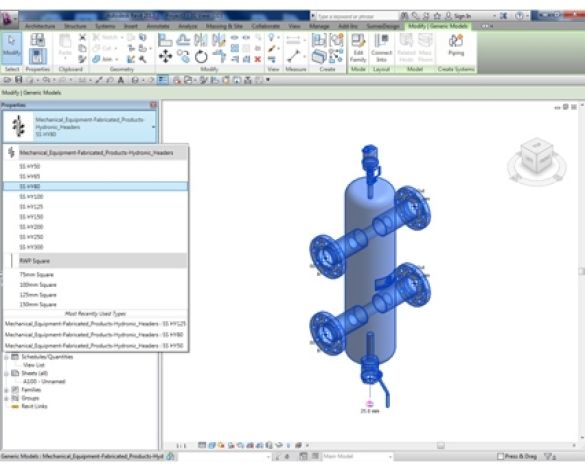Click the 1:1 view scale control
585x471 pixels.
coord(181,445)
